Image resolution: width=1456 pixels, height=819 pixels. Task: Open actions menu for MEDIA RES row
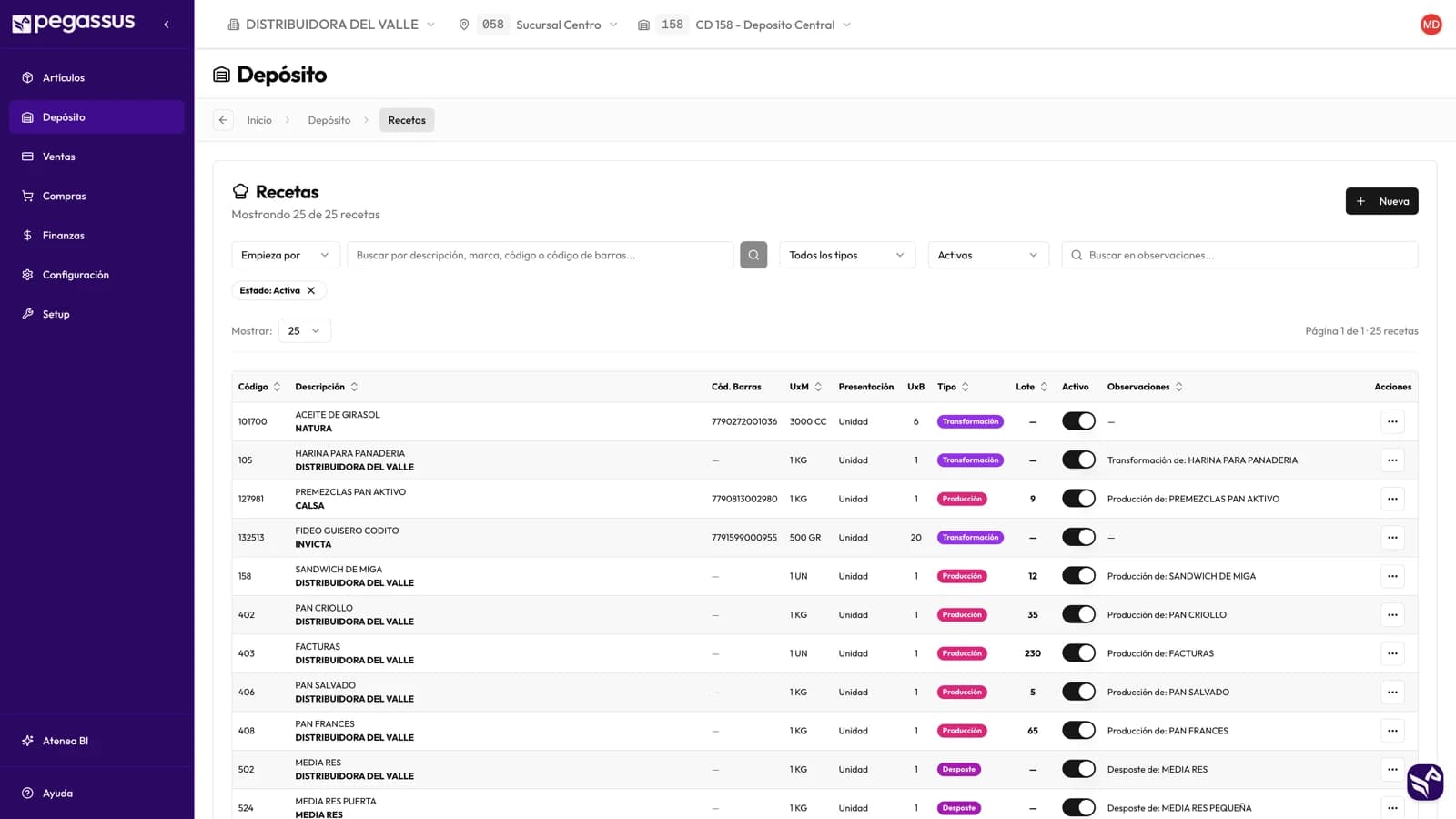1392,770
